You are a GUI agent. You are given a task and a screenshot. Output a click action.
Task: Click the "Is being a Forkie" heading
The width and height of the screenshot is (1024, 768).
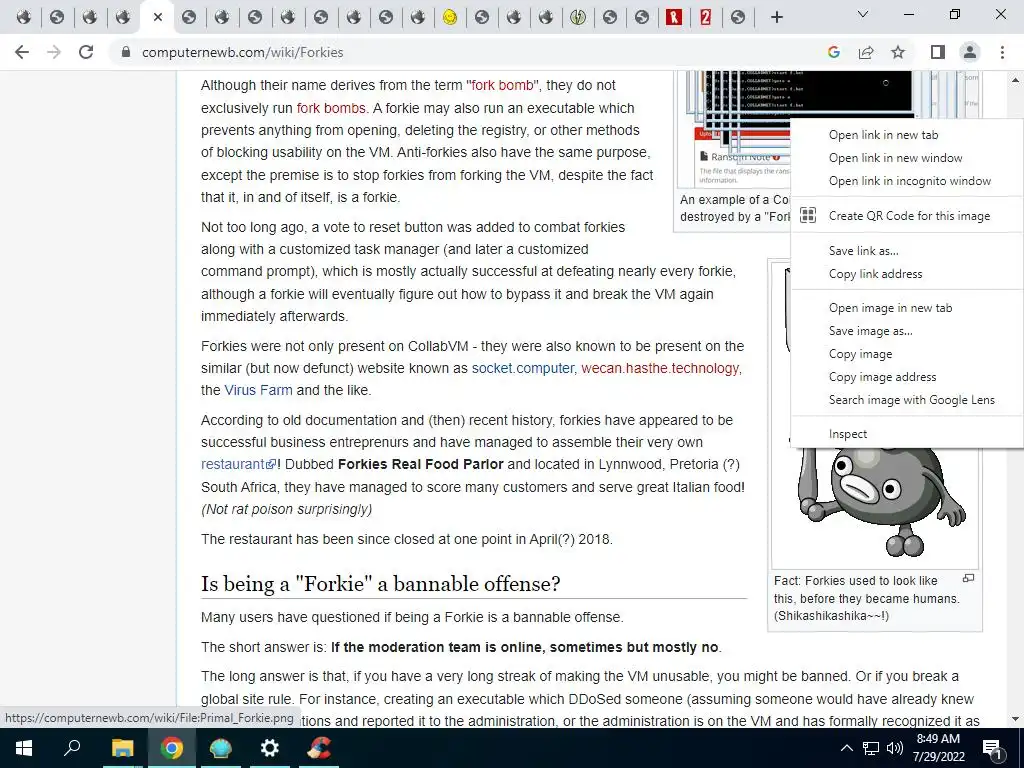[380, 584]
